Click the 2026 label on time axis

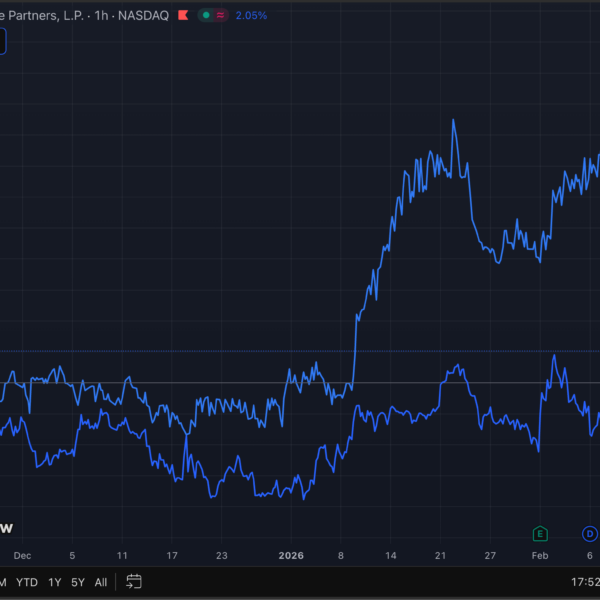[x=291, y=555]
